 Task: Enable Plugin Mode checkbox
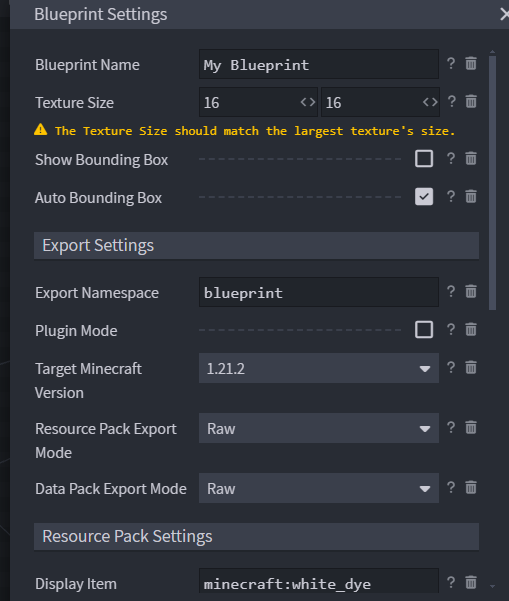pyautogui.click(x=424, y=330)
